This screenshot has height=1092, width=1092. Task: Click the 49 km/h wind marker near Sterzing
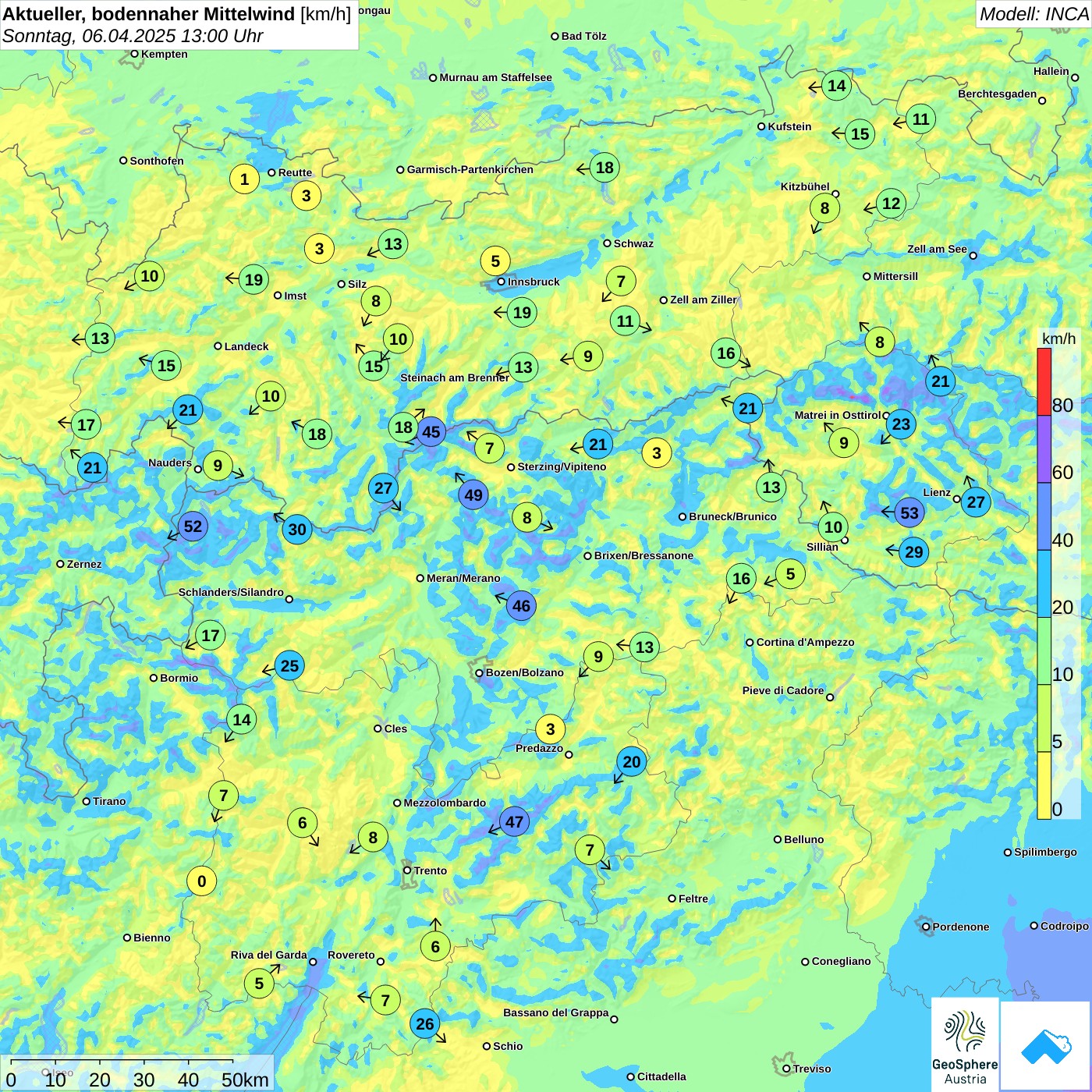click(x=473, y=495)
